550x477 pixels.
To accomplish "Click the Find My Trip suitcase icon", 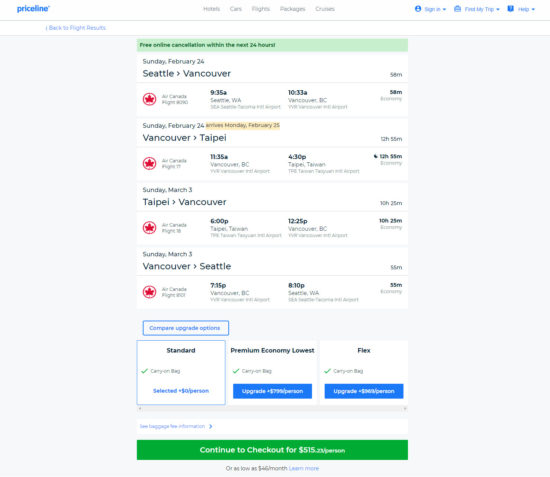I will 457,9.
